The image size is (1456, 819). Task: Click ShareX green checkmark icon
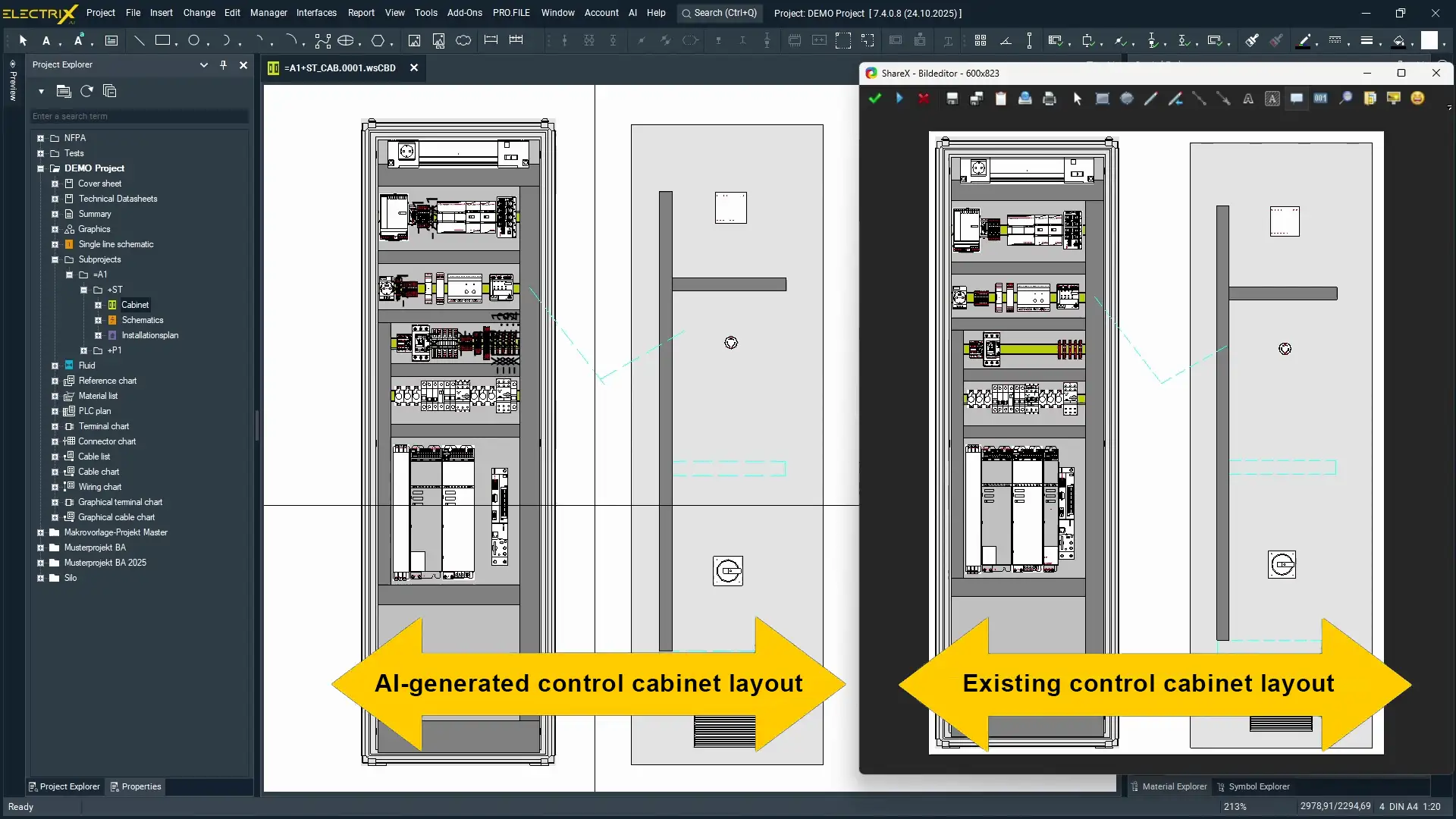pyautogui.click(x=875, y=99)
